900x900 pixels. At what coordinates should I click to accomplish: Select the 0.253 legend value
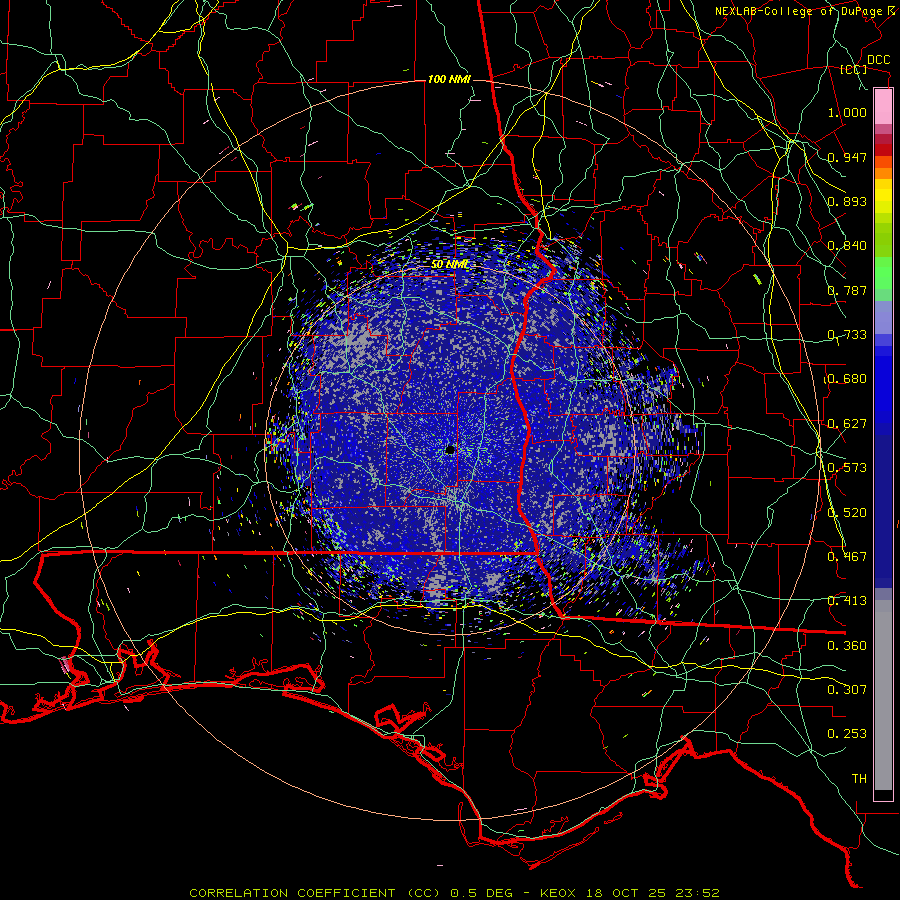pyautogui.click(x=847, y=734)
